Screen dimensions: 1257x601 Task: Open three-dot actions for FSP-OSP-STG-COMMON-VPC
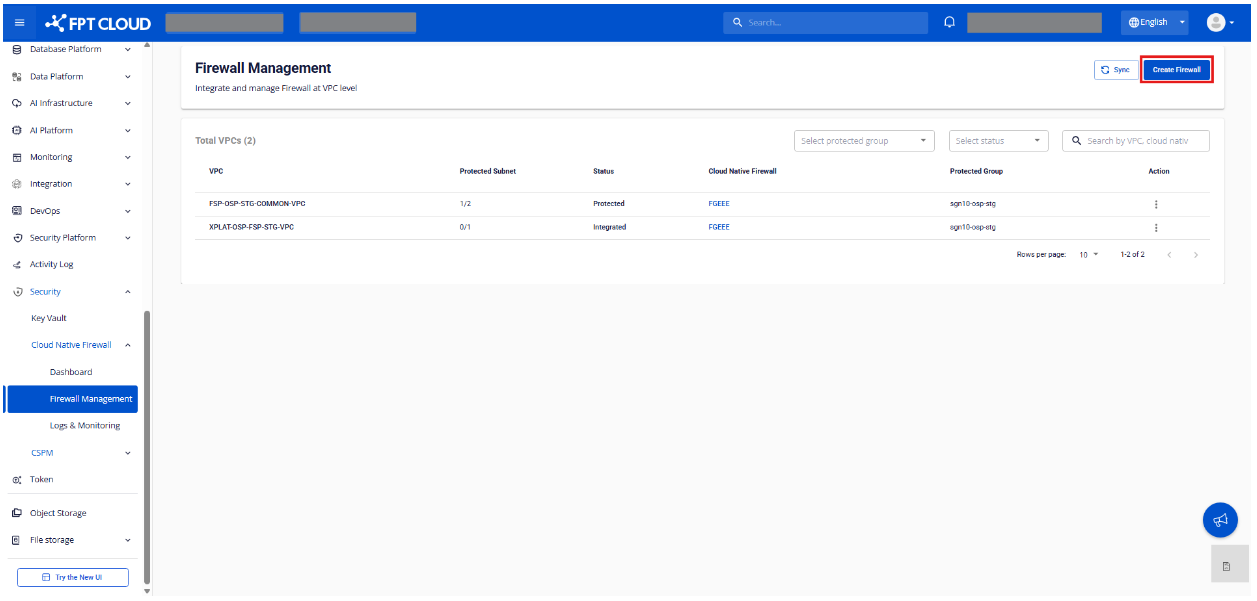1156,204
